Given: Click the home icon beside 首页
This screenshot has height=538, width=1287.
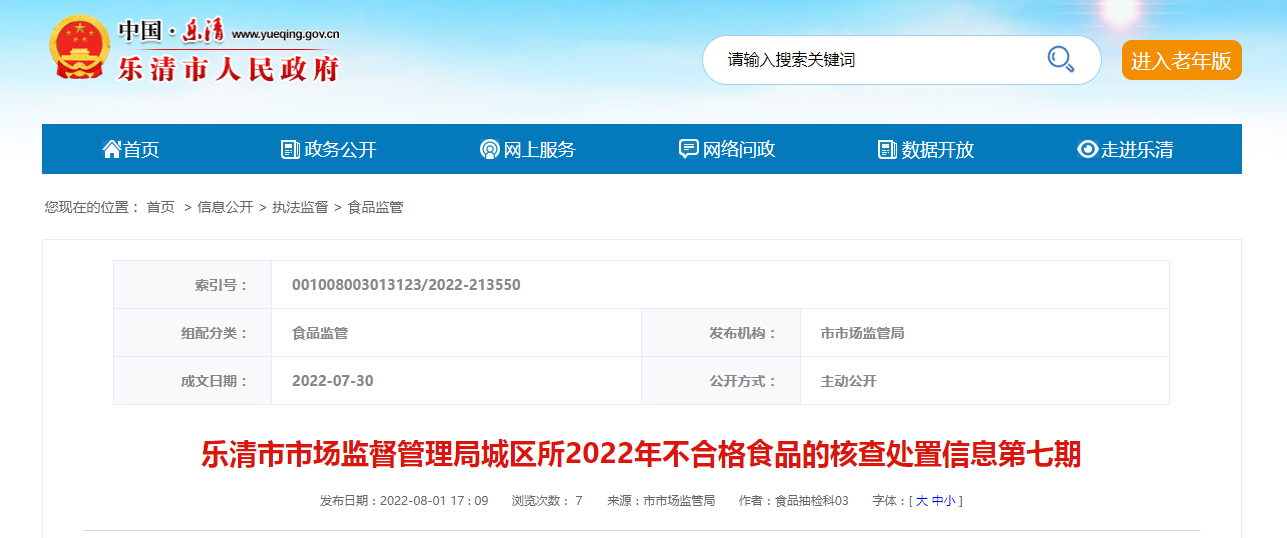Looking at the screenshot, I should pos(111,149).
